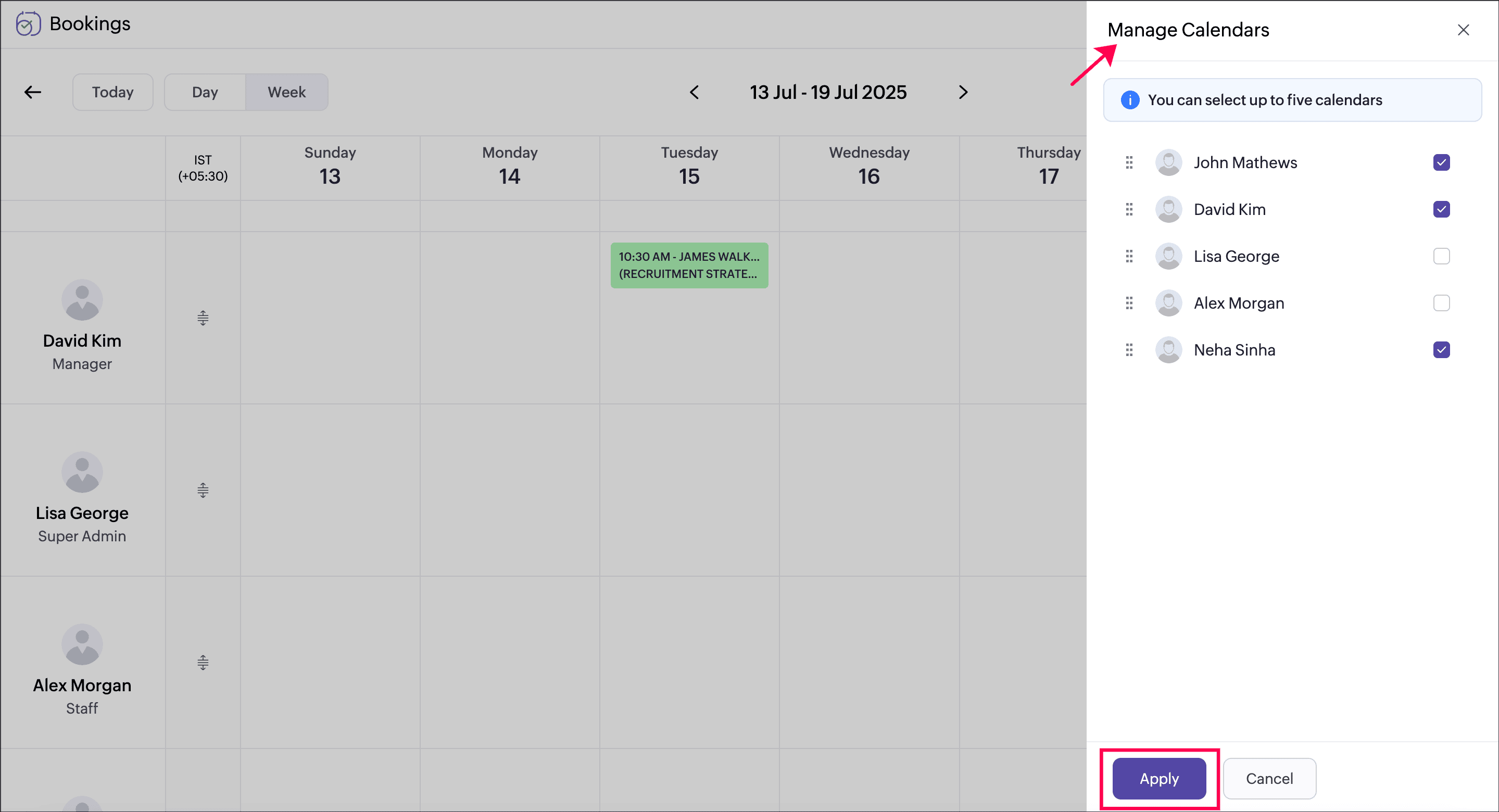Switch to Day view tab

pyautogui.click(x=205, y=92)
